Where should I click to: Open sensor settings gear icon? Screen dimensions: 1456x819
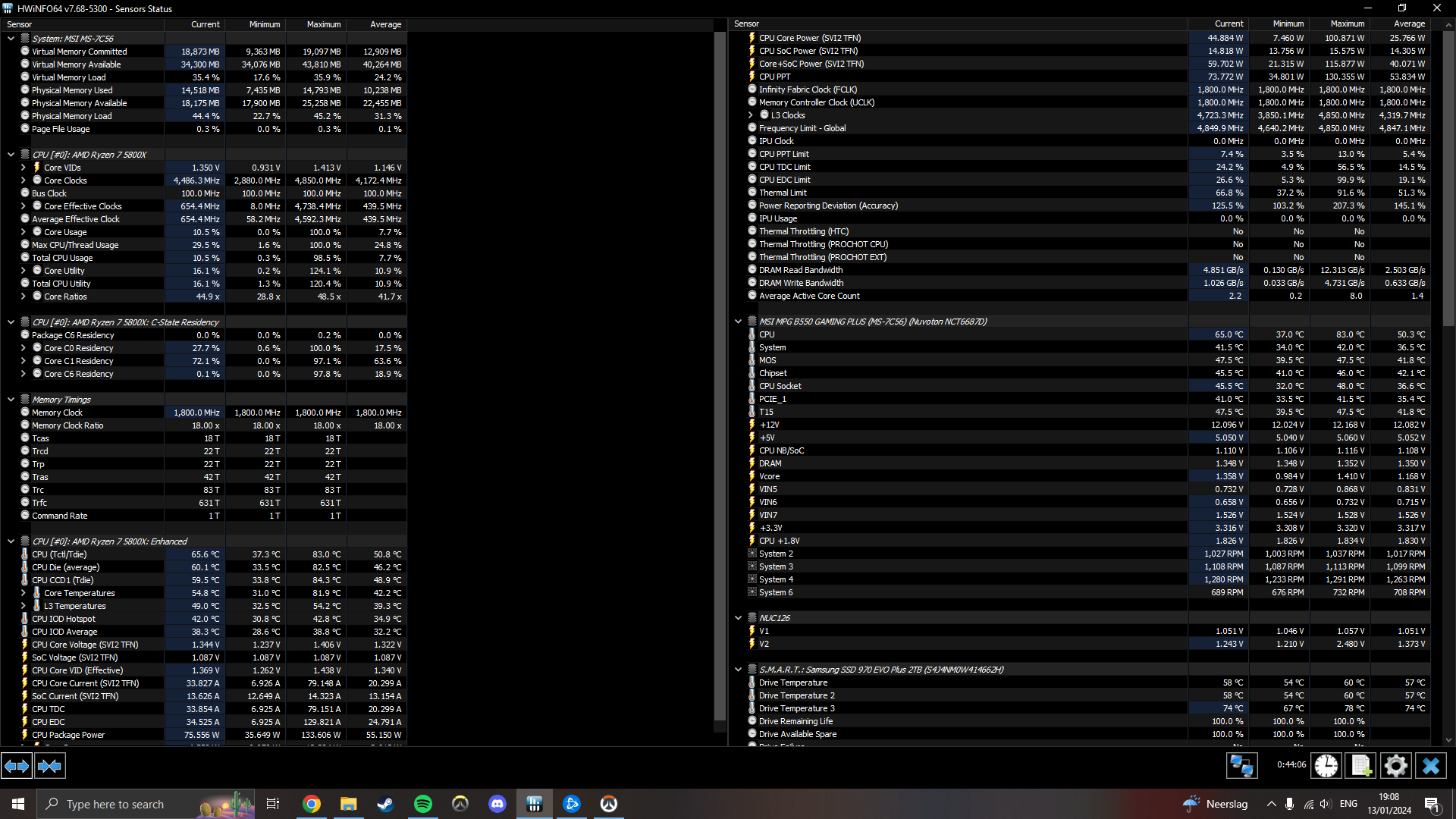tap(1395, 766)
